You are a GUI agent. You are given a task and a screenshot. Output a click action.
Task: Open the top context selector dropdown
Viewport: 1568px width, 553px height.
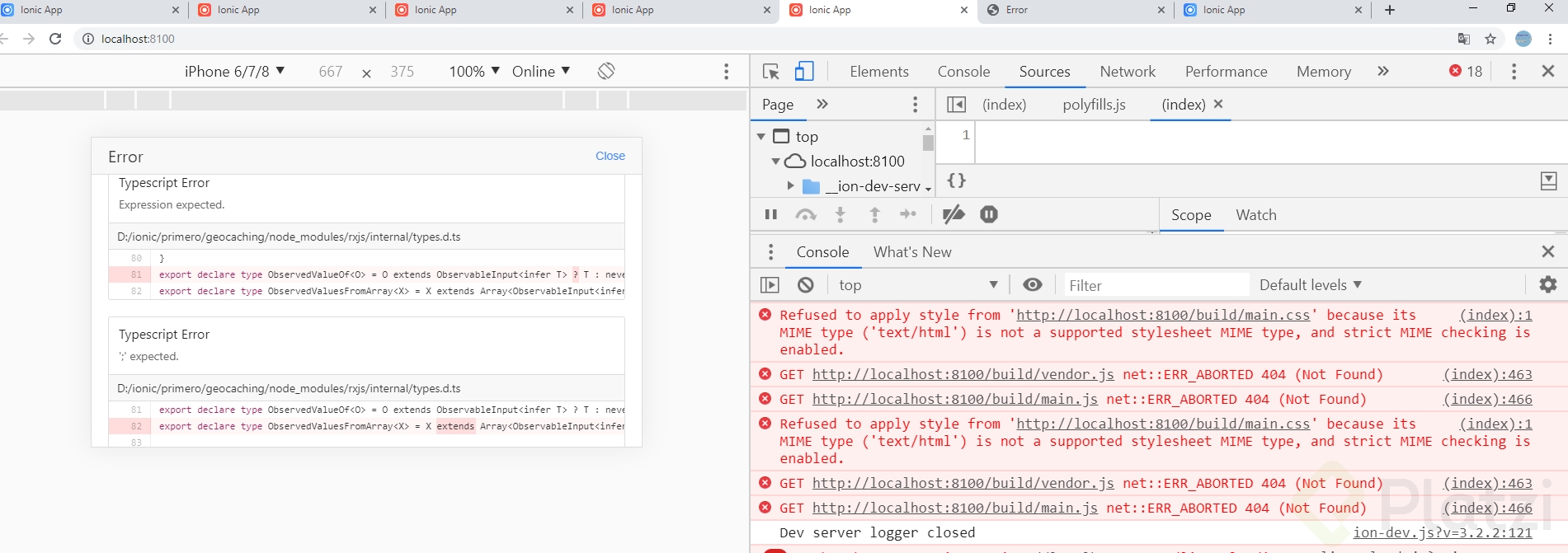[918, 285]
